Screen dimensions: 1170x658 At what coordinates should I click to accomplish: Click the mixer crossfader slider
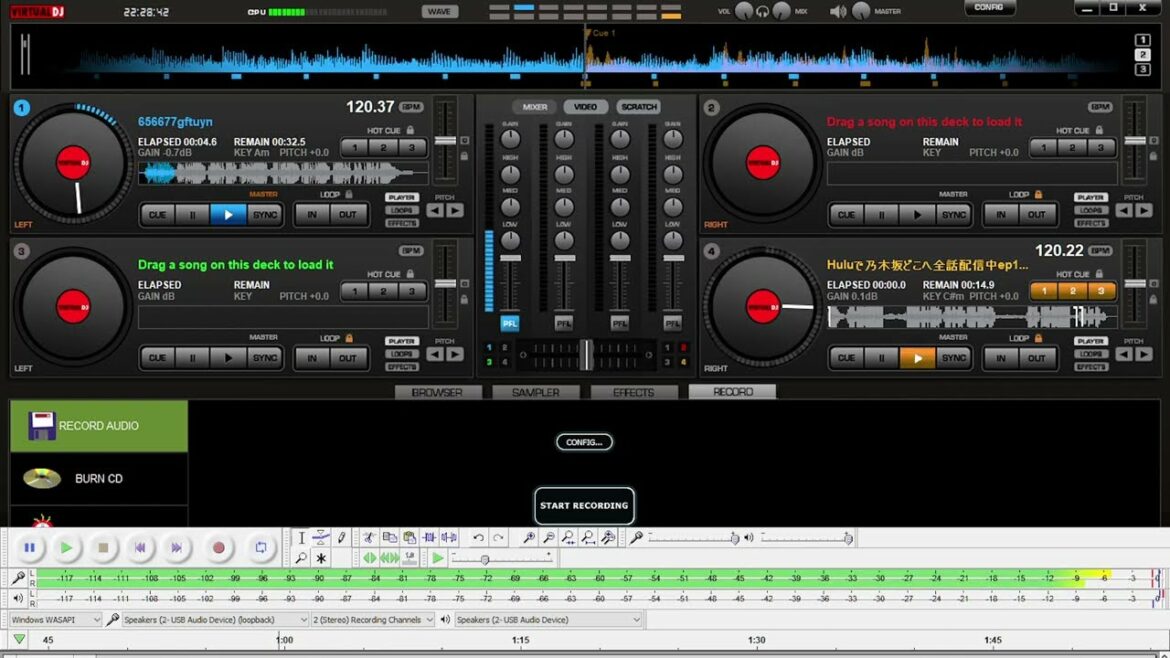point(586,354)
